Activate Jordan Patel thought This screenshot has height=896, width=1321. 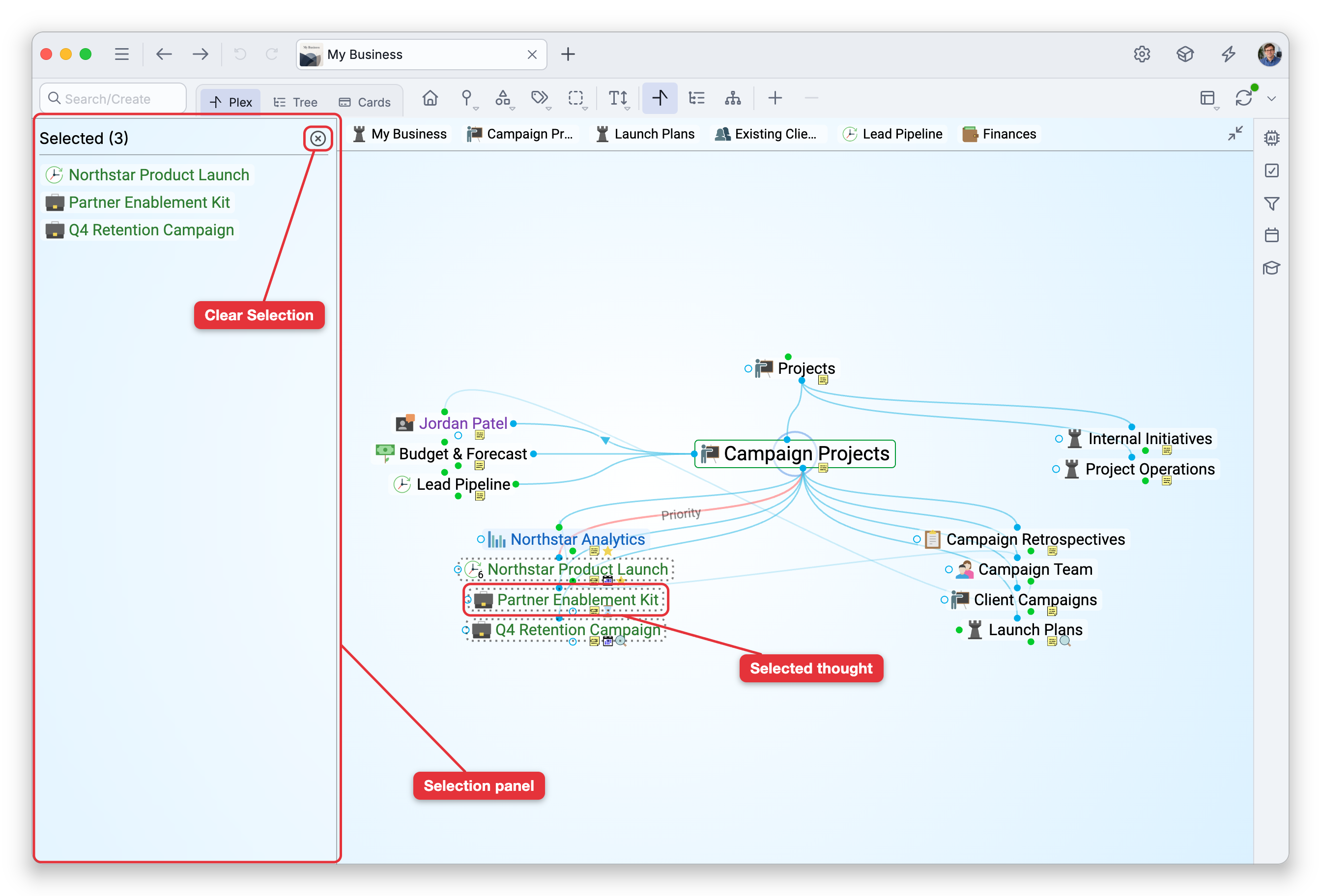(462, 423)
